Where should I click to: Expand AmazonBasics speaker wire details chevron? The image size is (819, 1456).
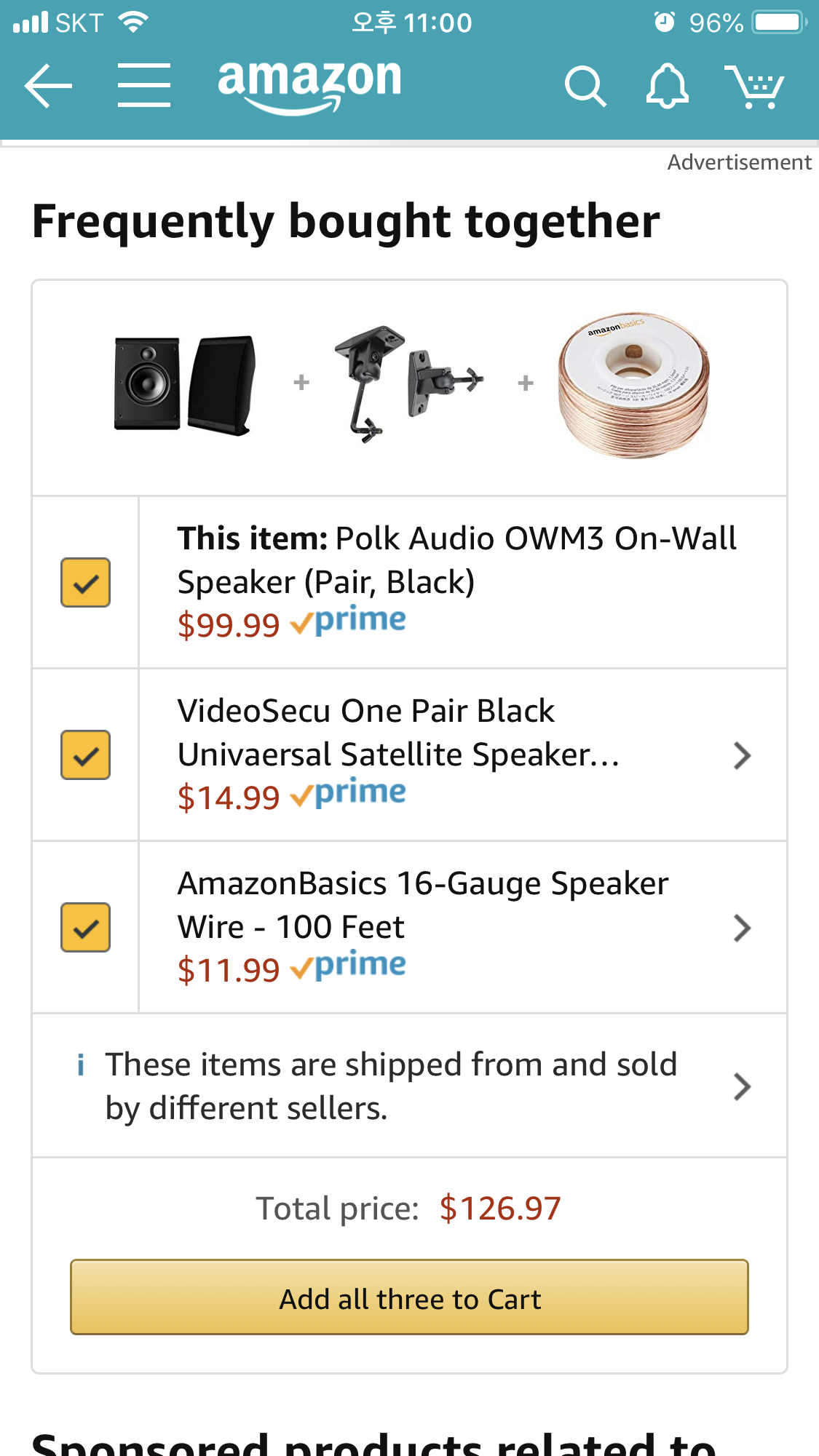pos(742,928)
